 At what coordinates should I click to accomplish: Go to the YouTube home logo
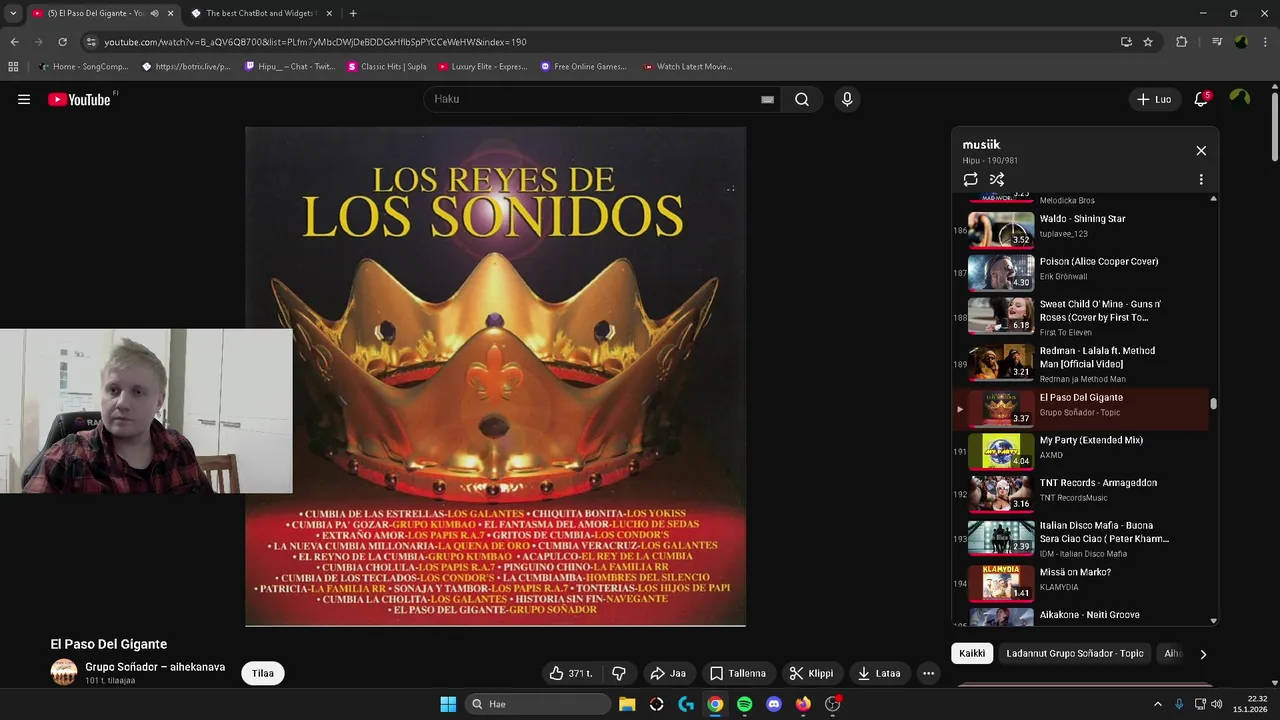[x=79, y=99]
